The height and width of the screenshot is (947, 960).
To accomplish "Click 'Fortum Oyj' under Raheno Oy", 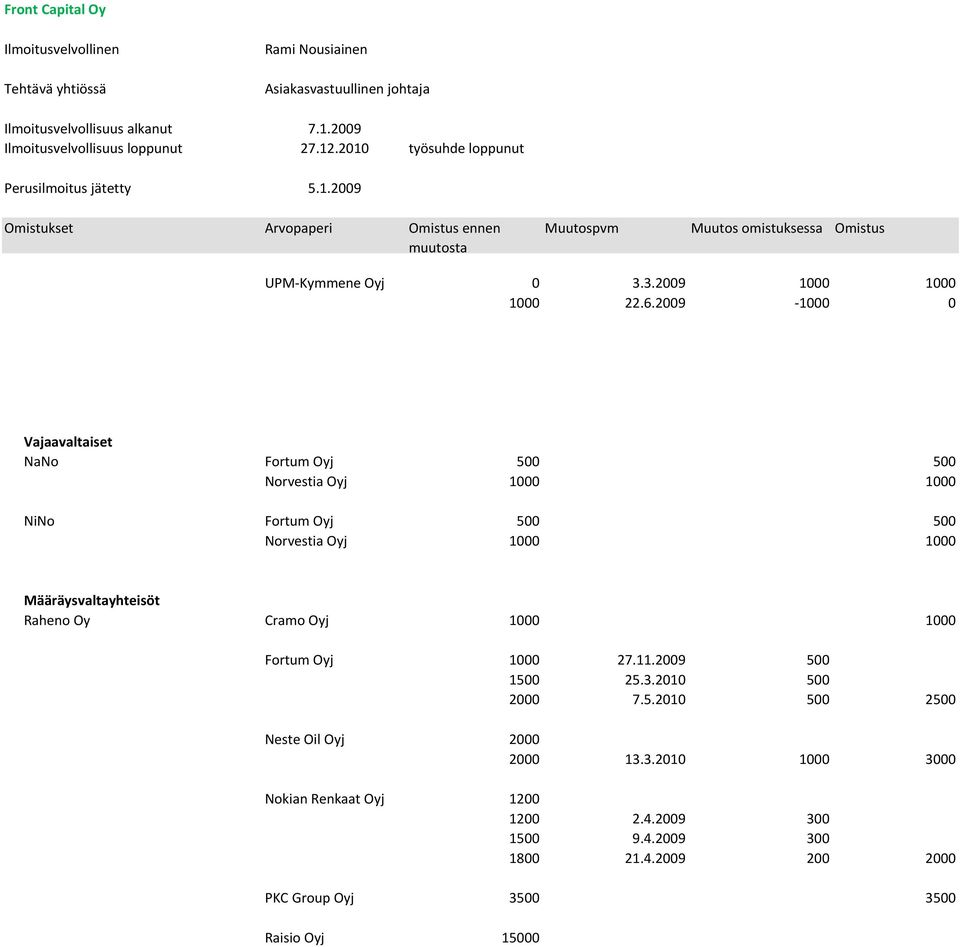I will (x=299, y=660).
